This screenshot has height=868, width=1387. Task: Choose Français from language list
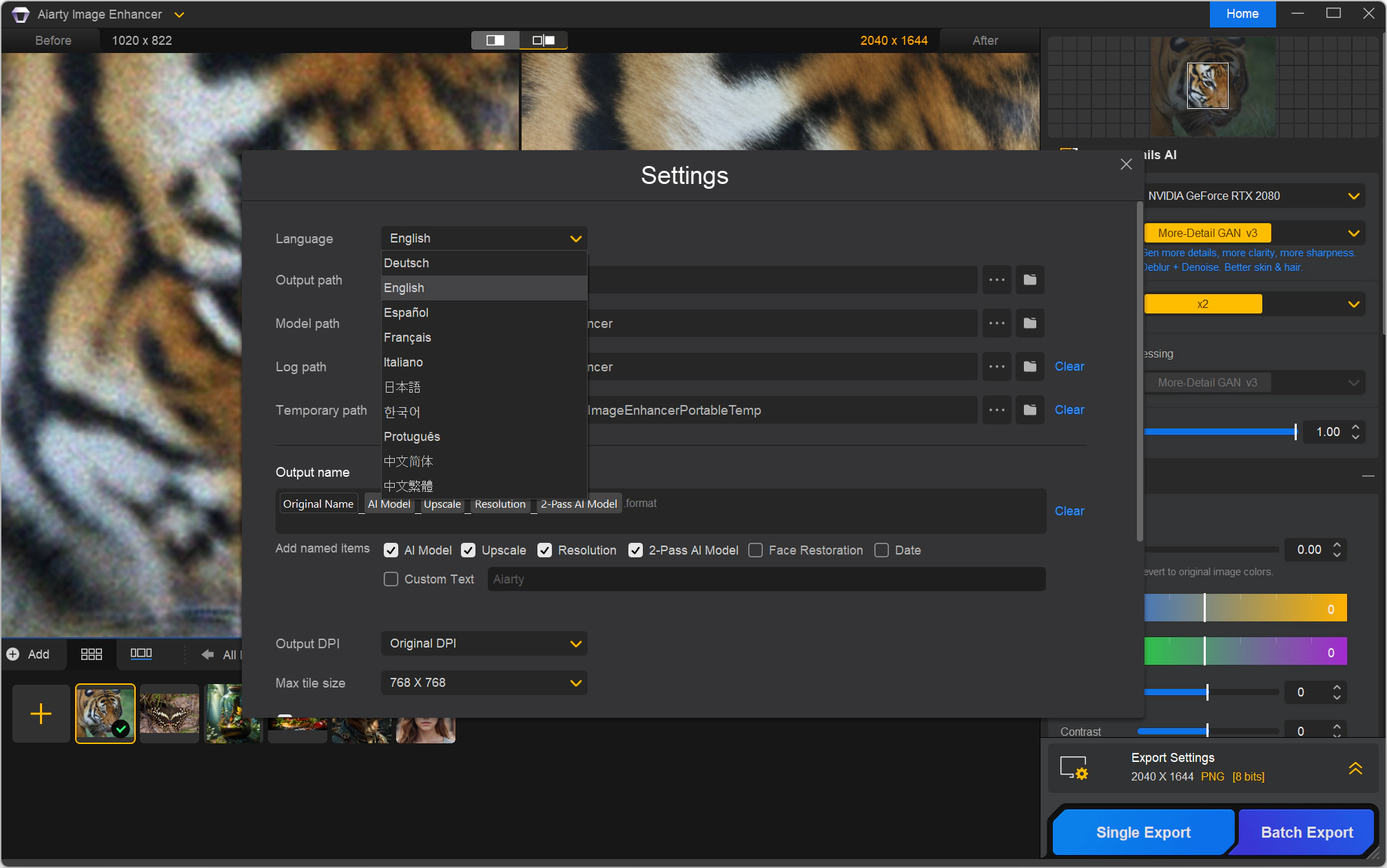(407, 338)
